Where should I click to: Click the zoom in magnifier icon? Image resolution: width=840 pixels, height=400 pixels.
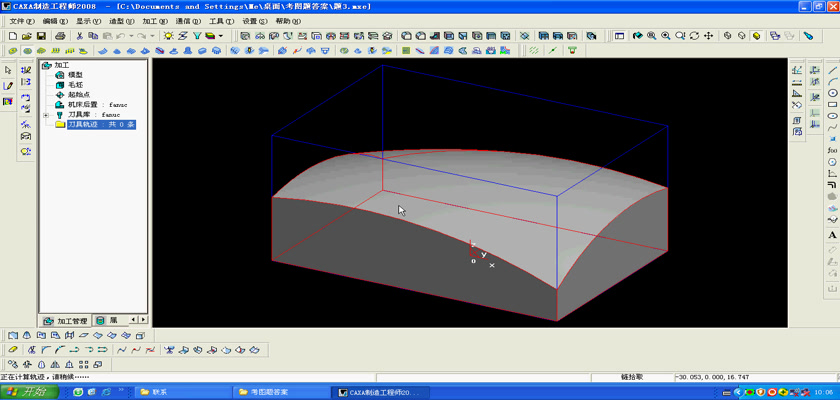665,36
